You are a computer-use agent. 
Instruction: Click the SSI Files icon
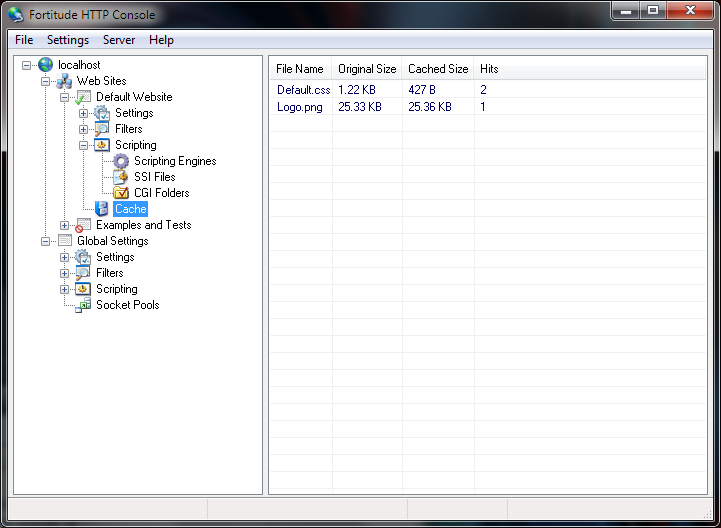pos(121,177)
